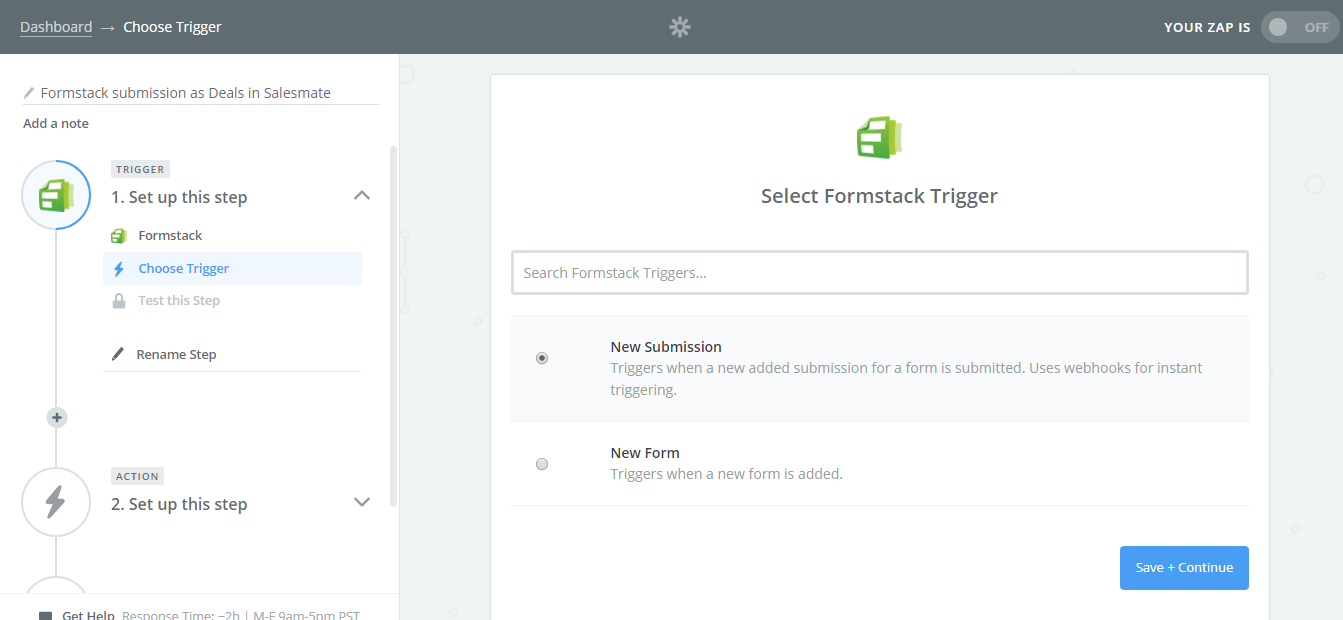Click the Get Help link

(88, 615)
